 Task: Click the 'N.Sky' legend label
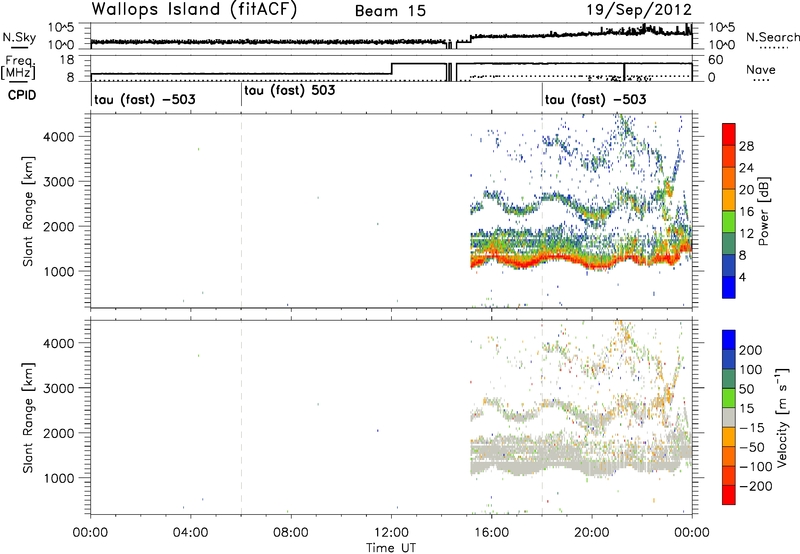click(19, 37)
